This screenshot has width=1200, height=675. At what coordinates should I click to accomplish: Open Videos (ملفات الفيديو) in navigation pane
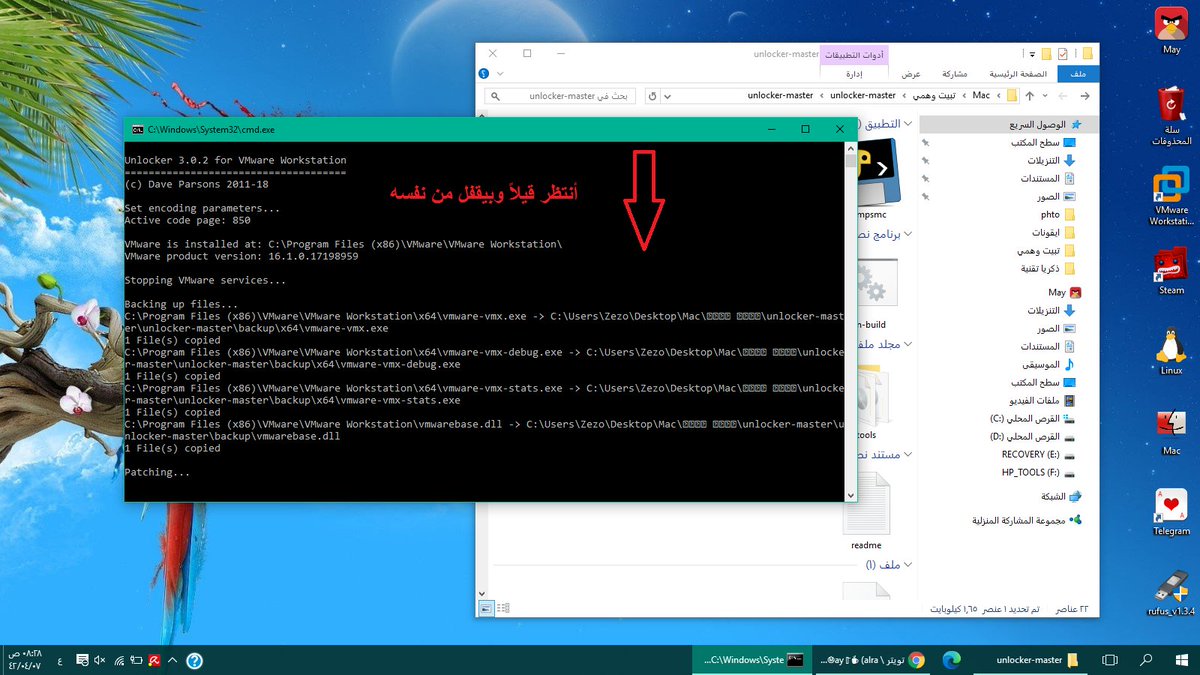(x=1042, y=400)
